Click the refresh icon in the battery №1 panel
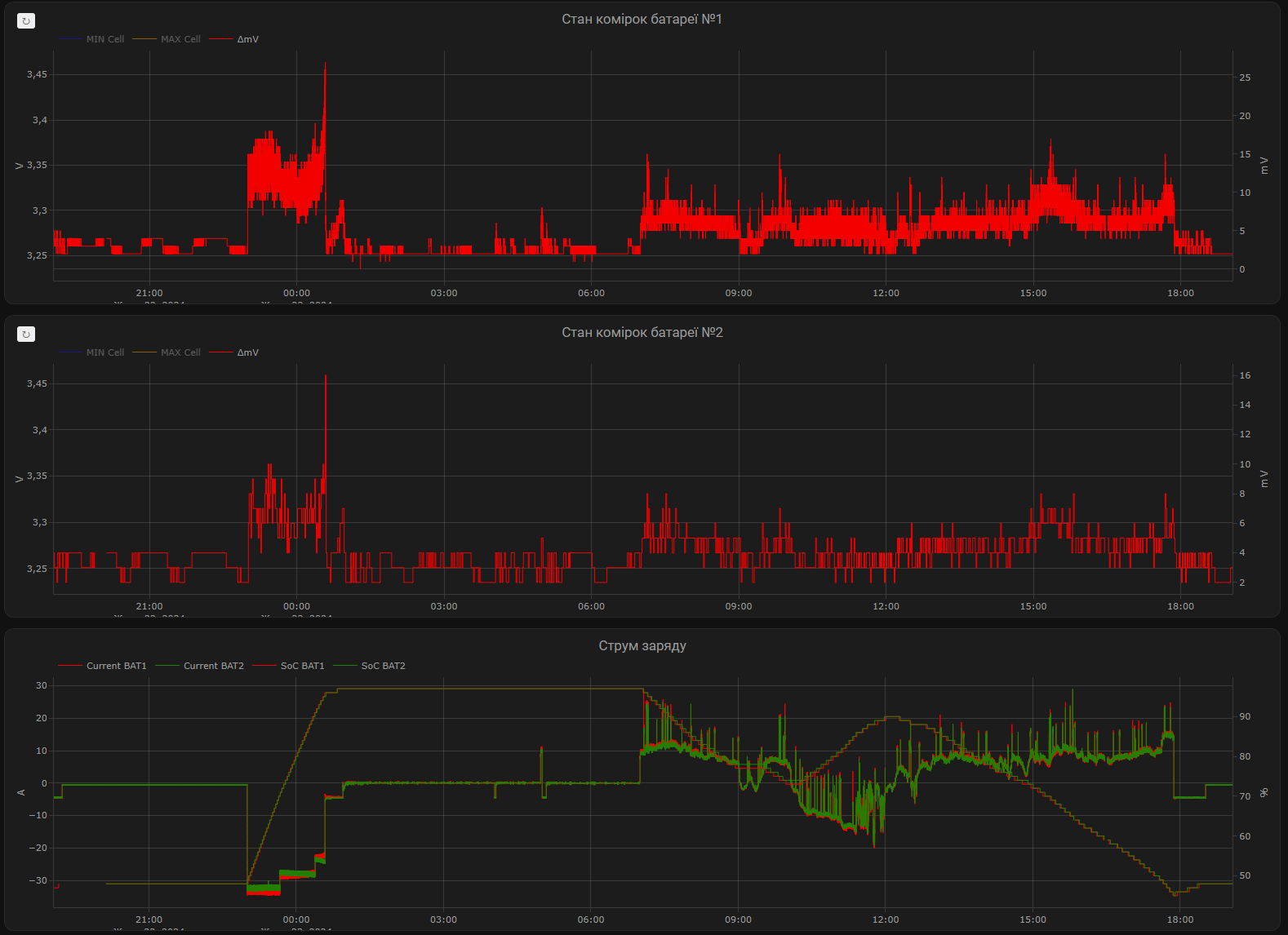The image size is (1288, 935). (x=26, y=21)
